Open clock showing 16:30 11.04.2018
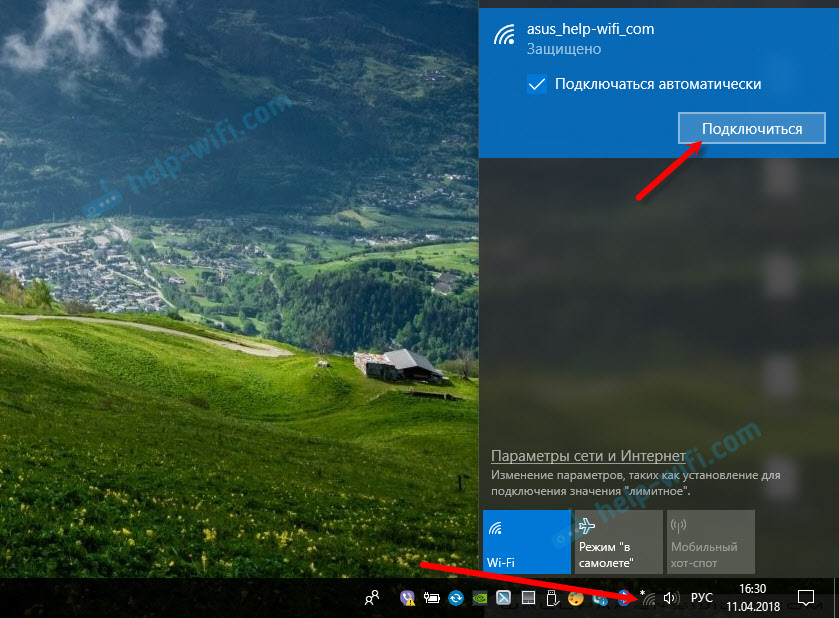Viewport: 839px width, 618px height. tap(753, 598)
